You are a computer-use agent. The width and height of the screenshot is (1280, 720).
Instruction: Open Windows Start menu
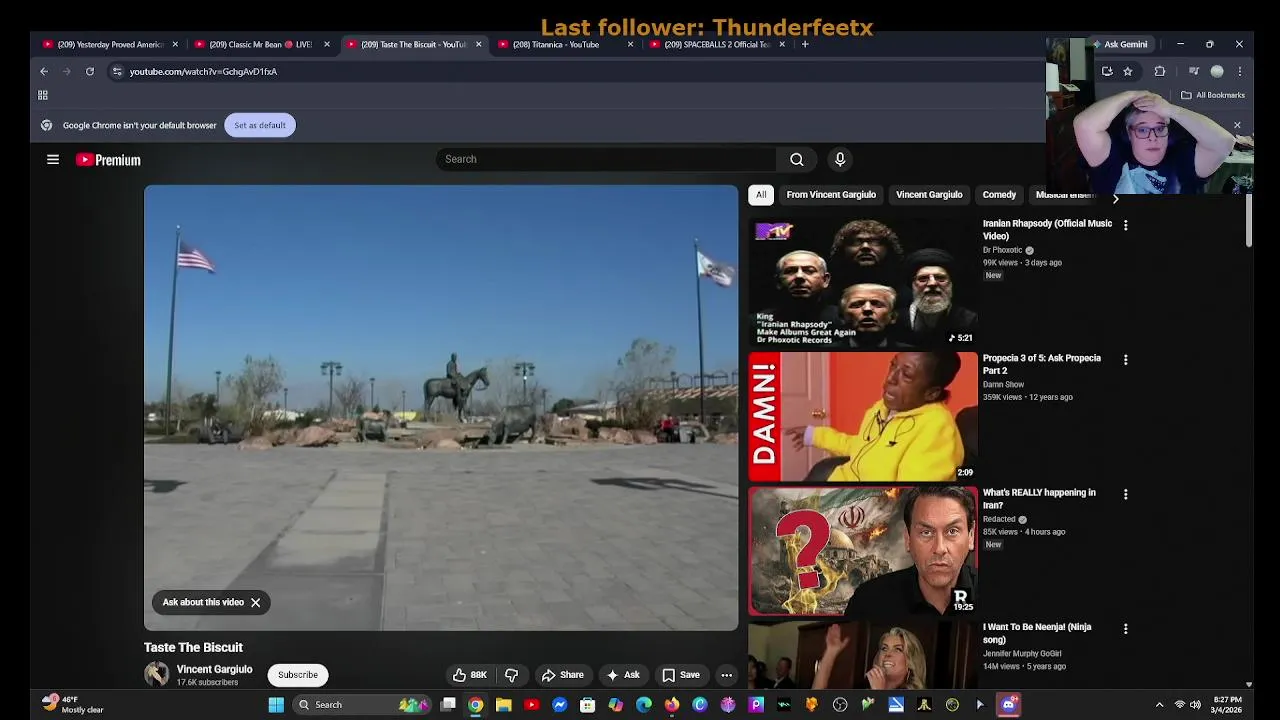(x=276, y=705)
